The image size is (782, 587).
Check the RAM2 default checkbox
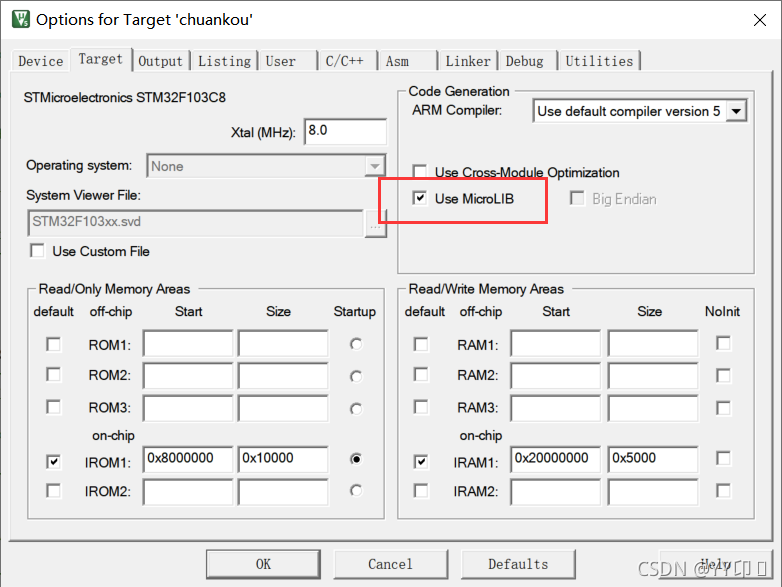click(421, 375)
